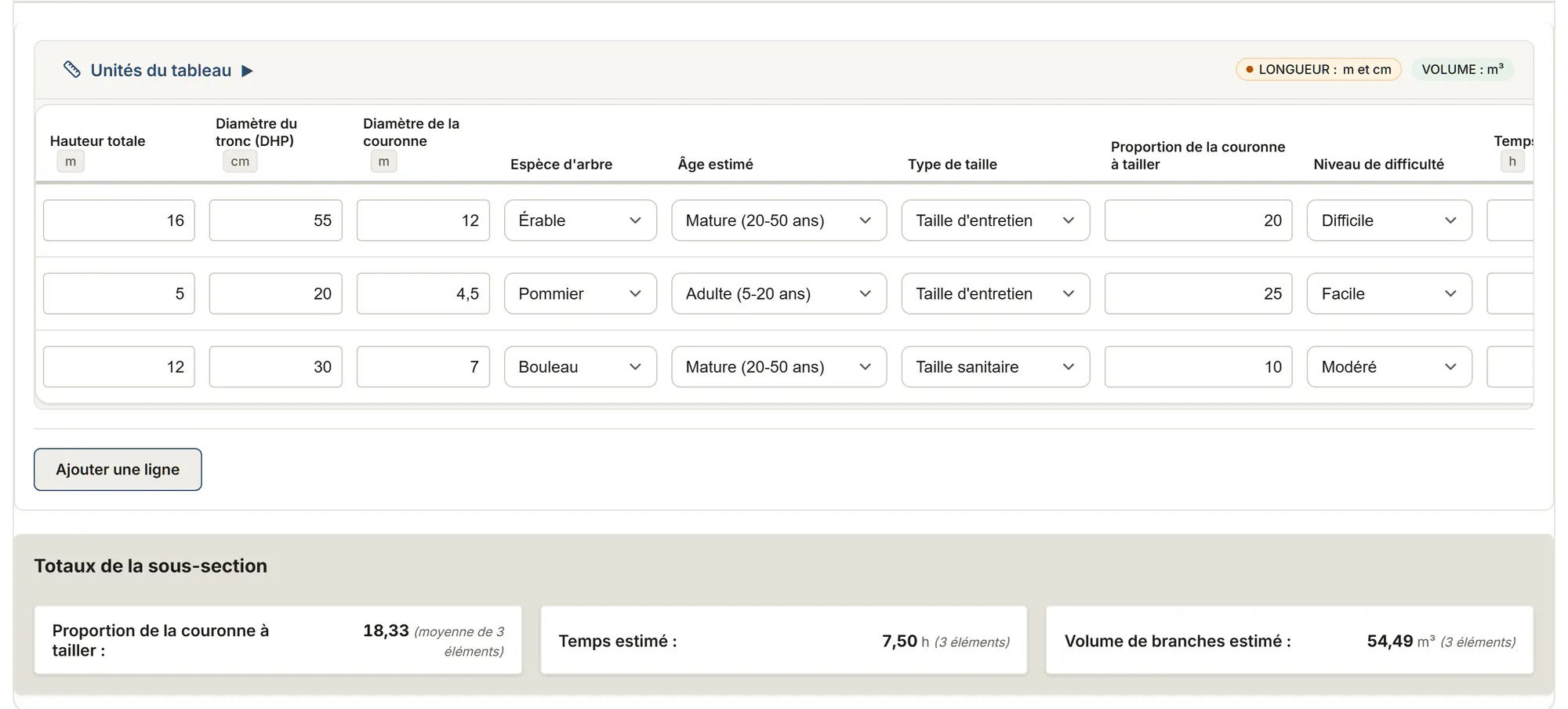Click the Hauteur totale field showing 5
The image size is (1568, 709).
(x=119, y=294)
